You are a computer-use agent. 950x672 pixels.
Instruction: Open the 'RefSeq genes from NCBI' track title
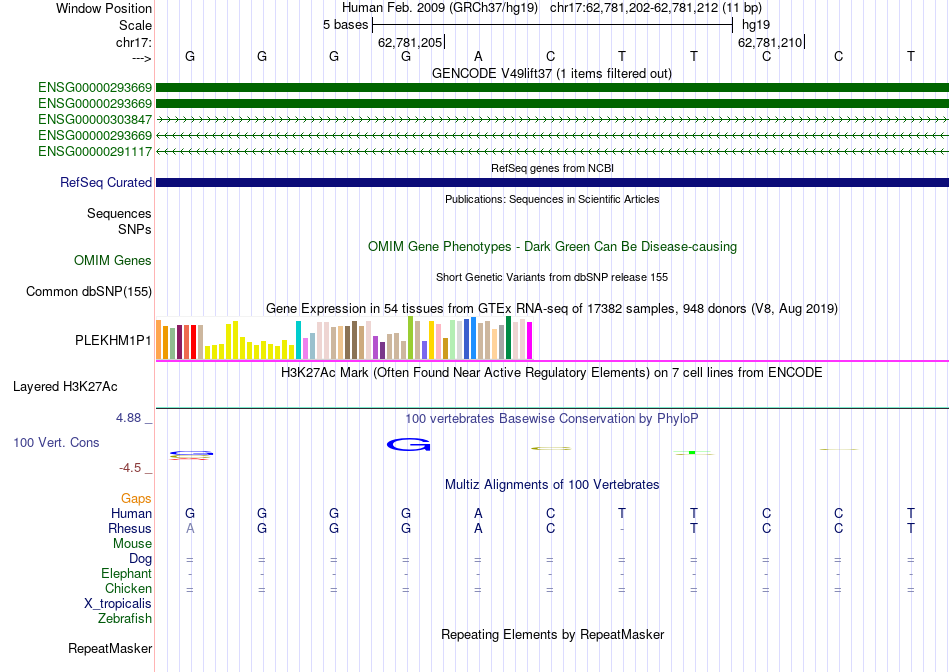pyautogui.click(x=552, y=168)
